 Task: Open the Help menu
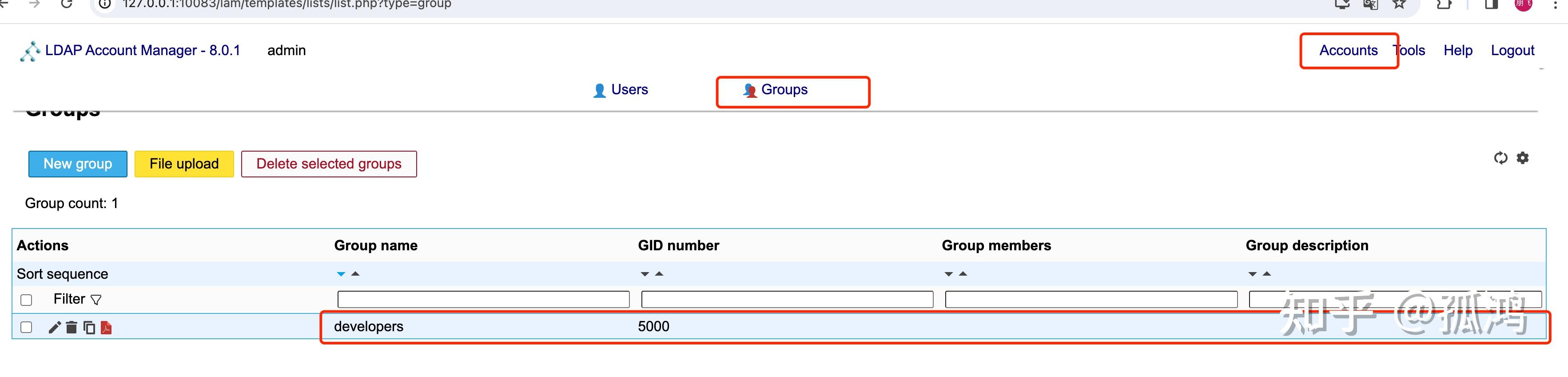[x=1458, y=51]
